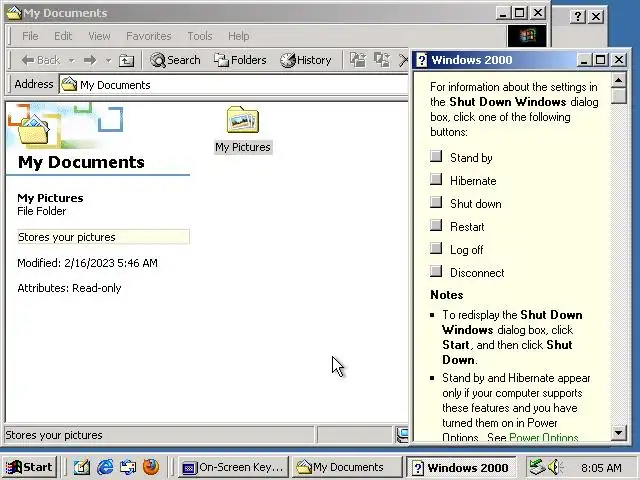
Task: Click the 'Modified: 2/16/2023 5:46 AM' text
Action: (x=87, y=263)
